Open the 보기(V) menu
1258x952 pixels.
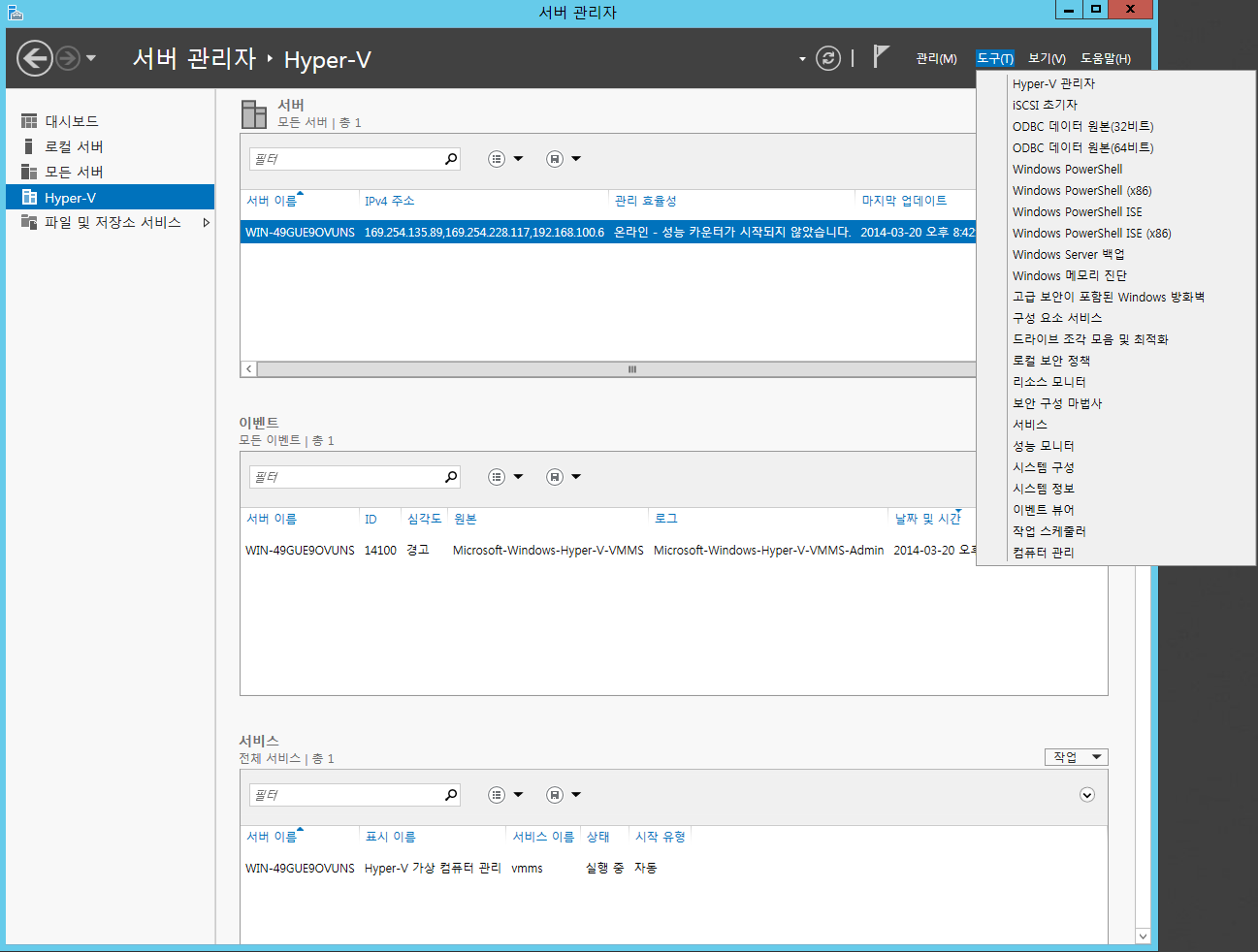(x=1047, y=59)
